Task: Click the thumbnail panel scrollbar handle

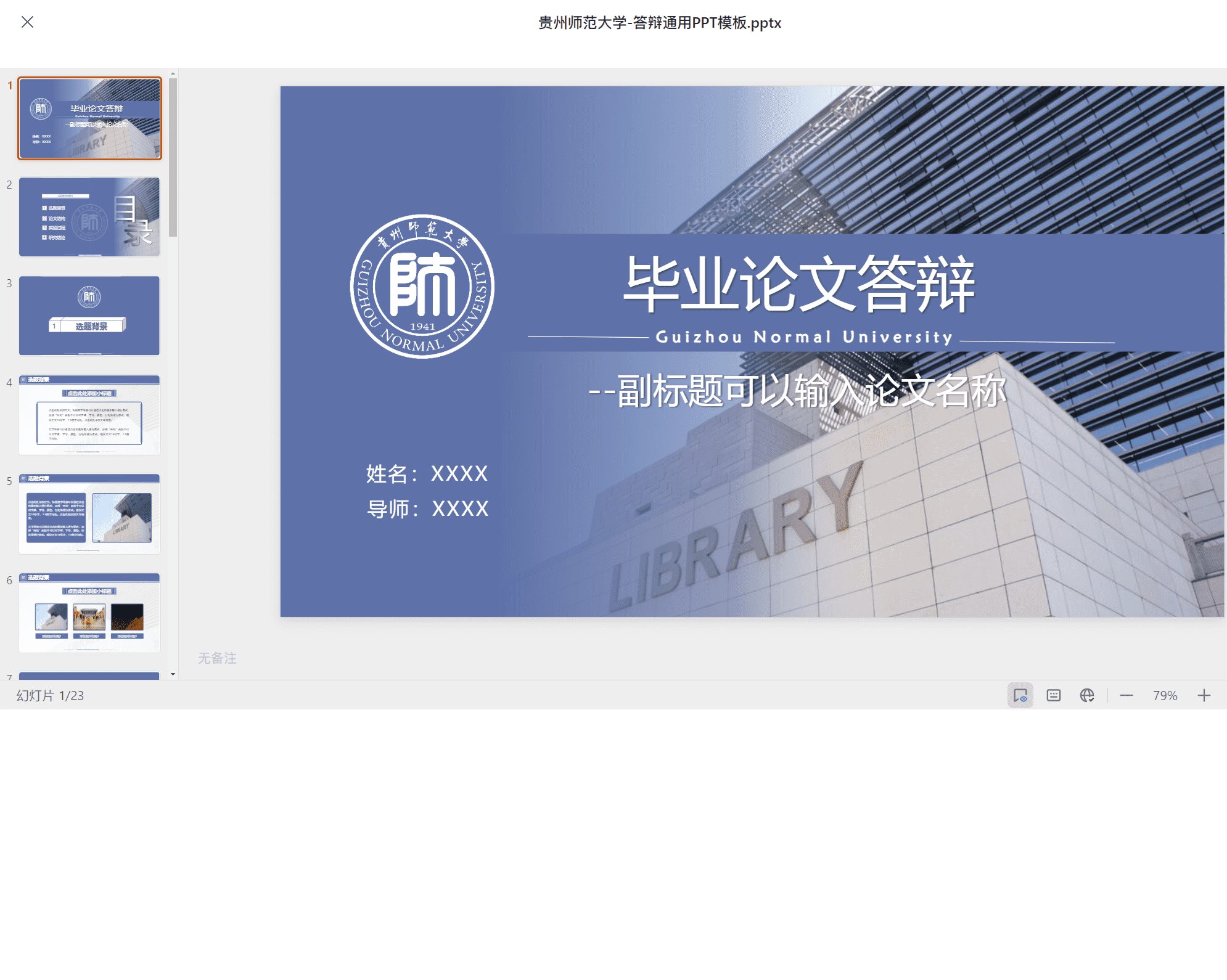Action: [x=173, y=157]
